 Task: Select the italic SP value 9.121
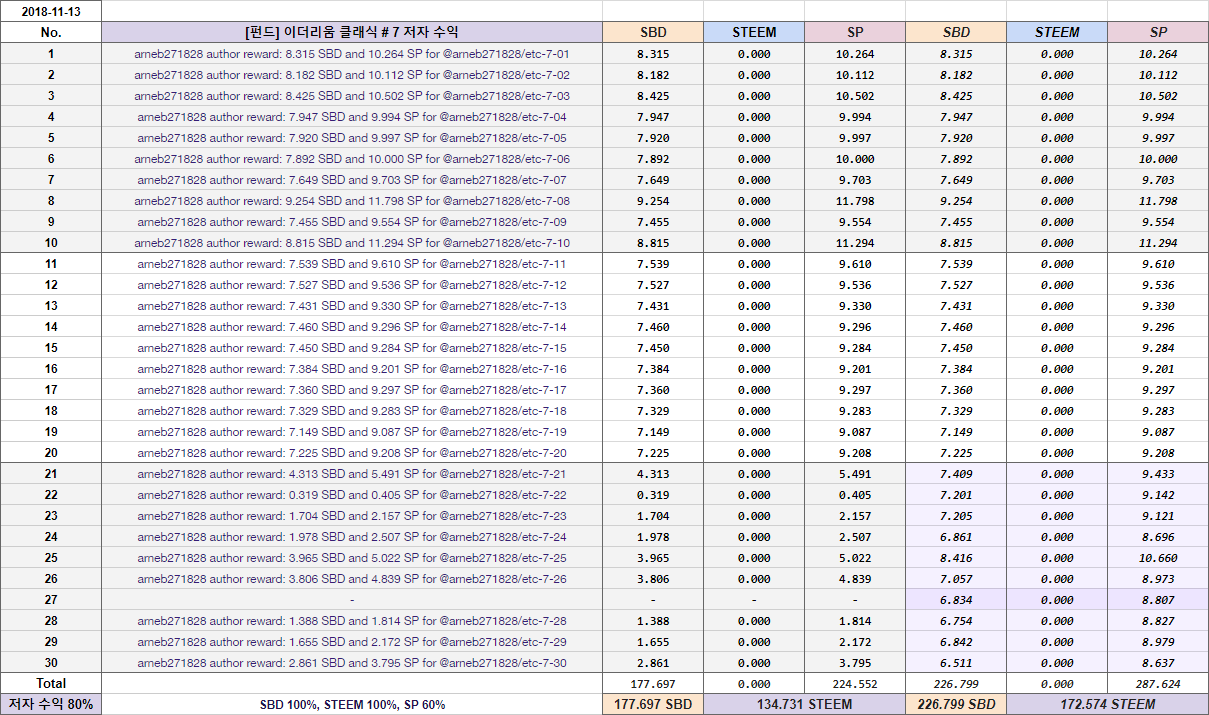click(1158, 516)
